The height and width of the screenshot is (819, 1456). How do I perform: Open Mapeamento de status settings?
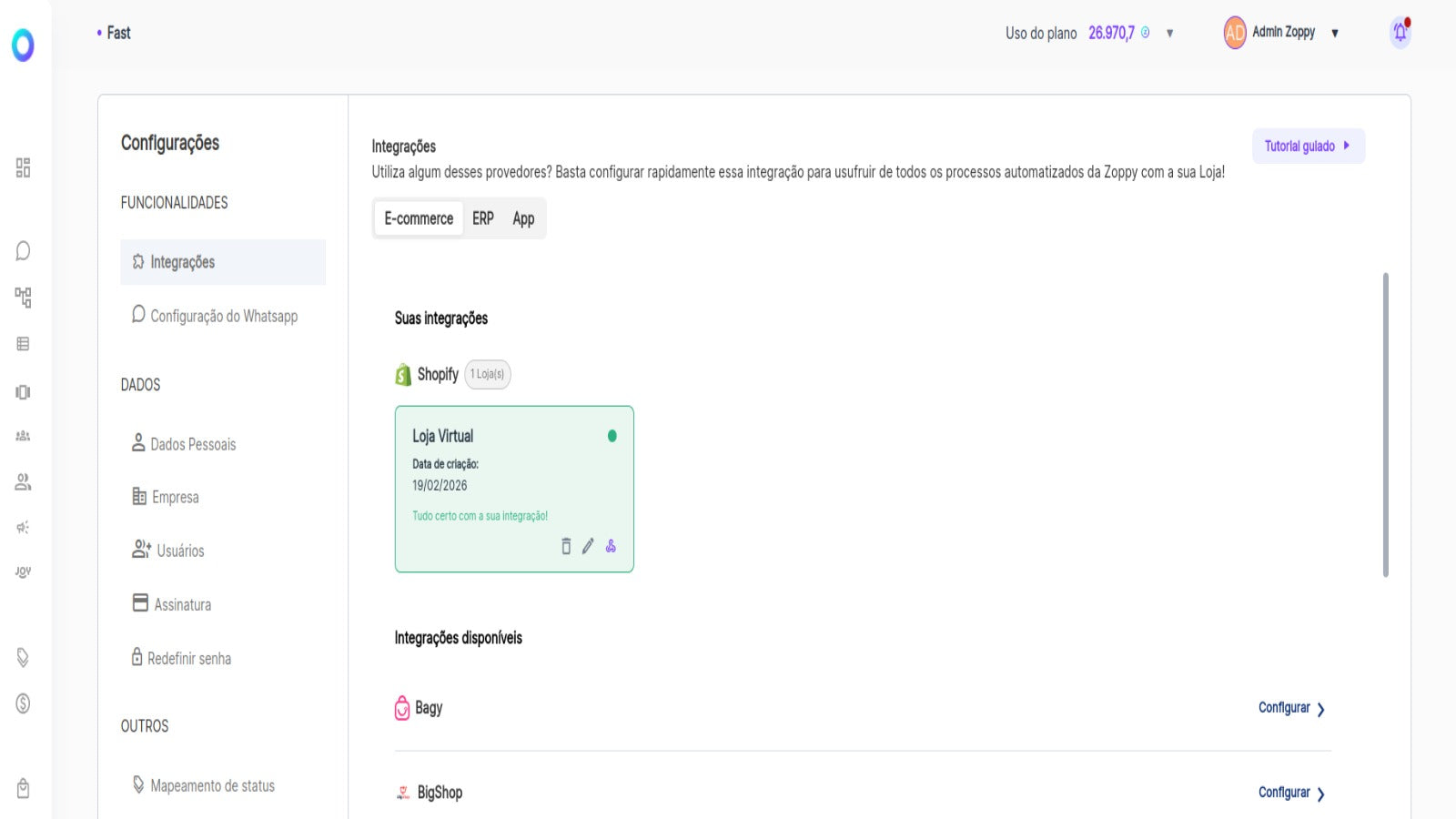coord(212,785)
